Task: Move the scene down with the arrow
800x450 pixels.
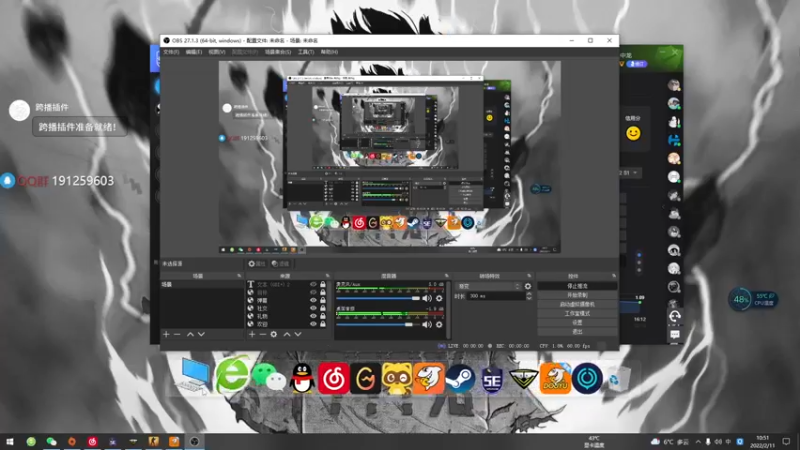Action: (x=202, y=334)
